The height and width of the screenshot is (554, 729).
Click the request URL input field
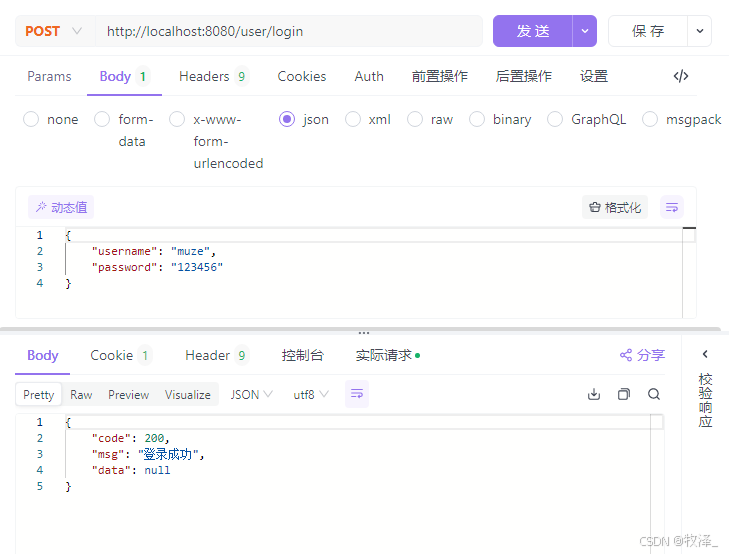[x=289, y=31]
